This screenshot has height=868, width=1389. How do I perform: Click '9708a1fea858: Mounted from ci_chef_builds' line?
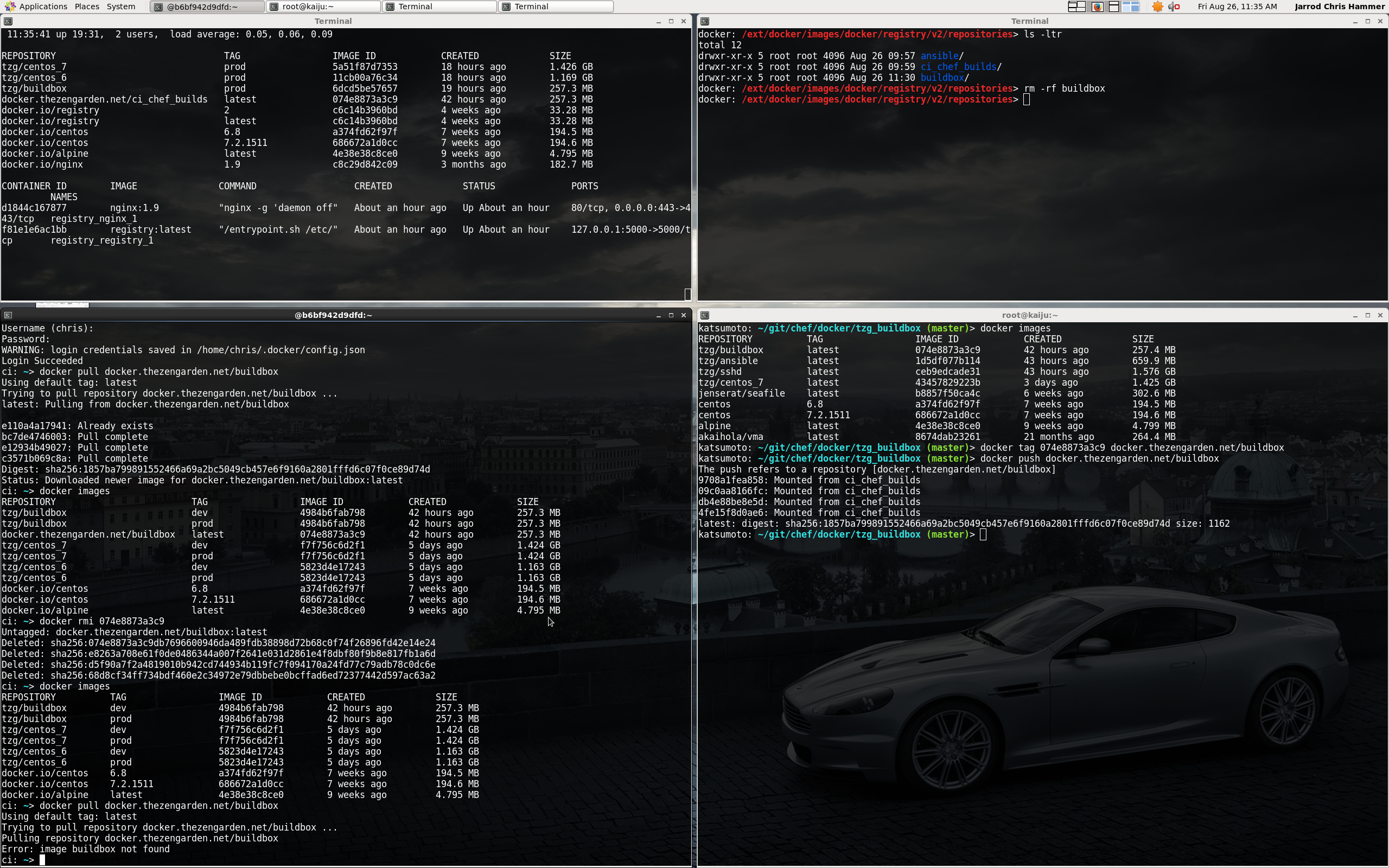pos(810,480)
